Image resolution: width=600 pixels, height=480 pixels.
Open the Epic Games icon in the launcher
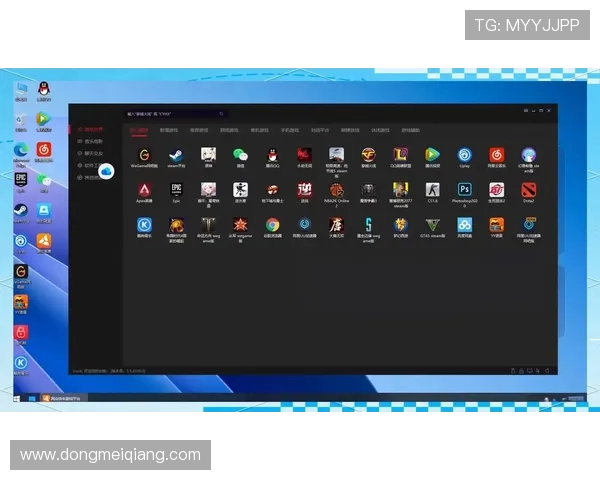[x=176, y=189]
